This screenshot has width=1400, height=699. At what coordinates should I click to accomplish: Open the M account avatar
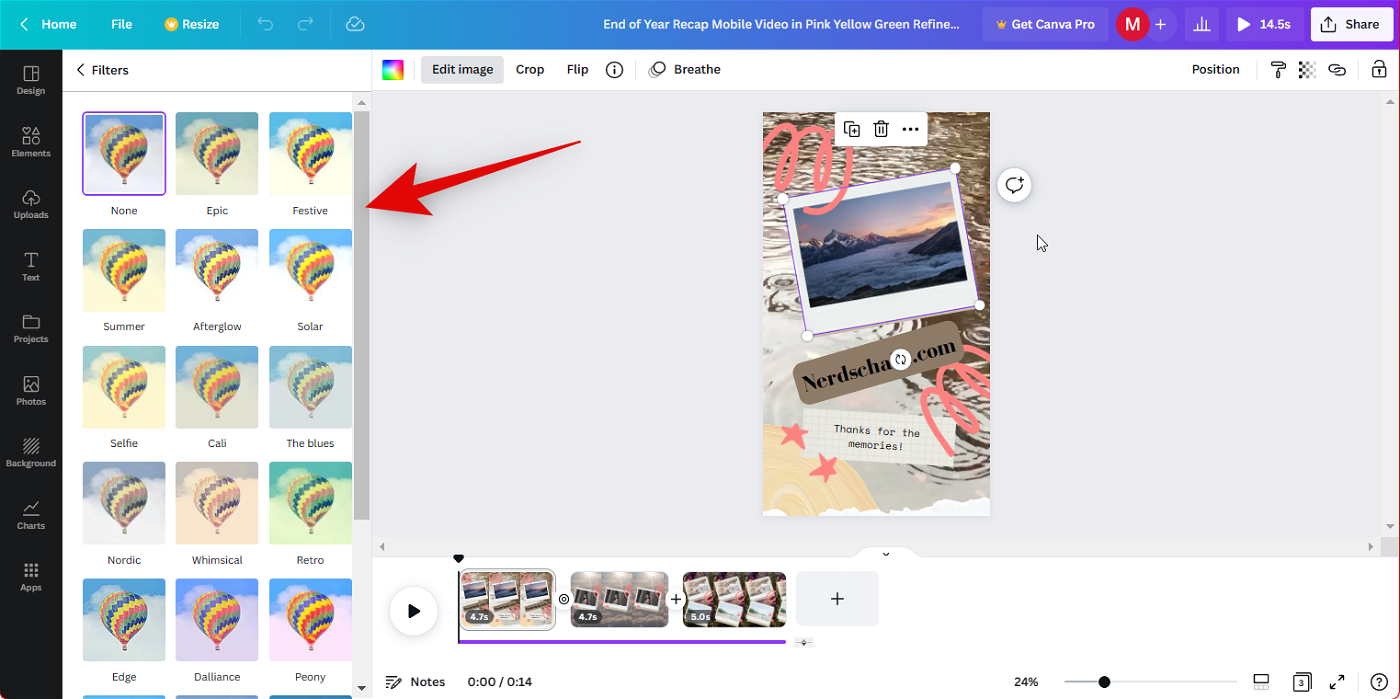coord(1131,24)
